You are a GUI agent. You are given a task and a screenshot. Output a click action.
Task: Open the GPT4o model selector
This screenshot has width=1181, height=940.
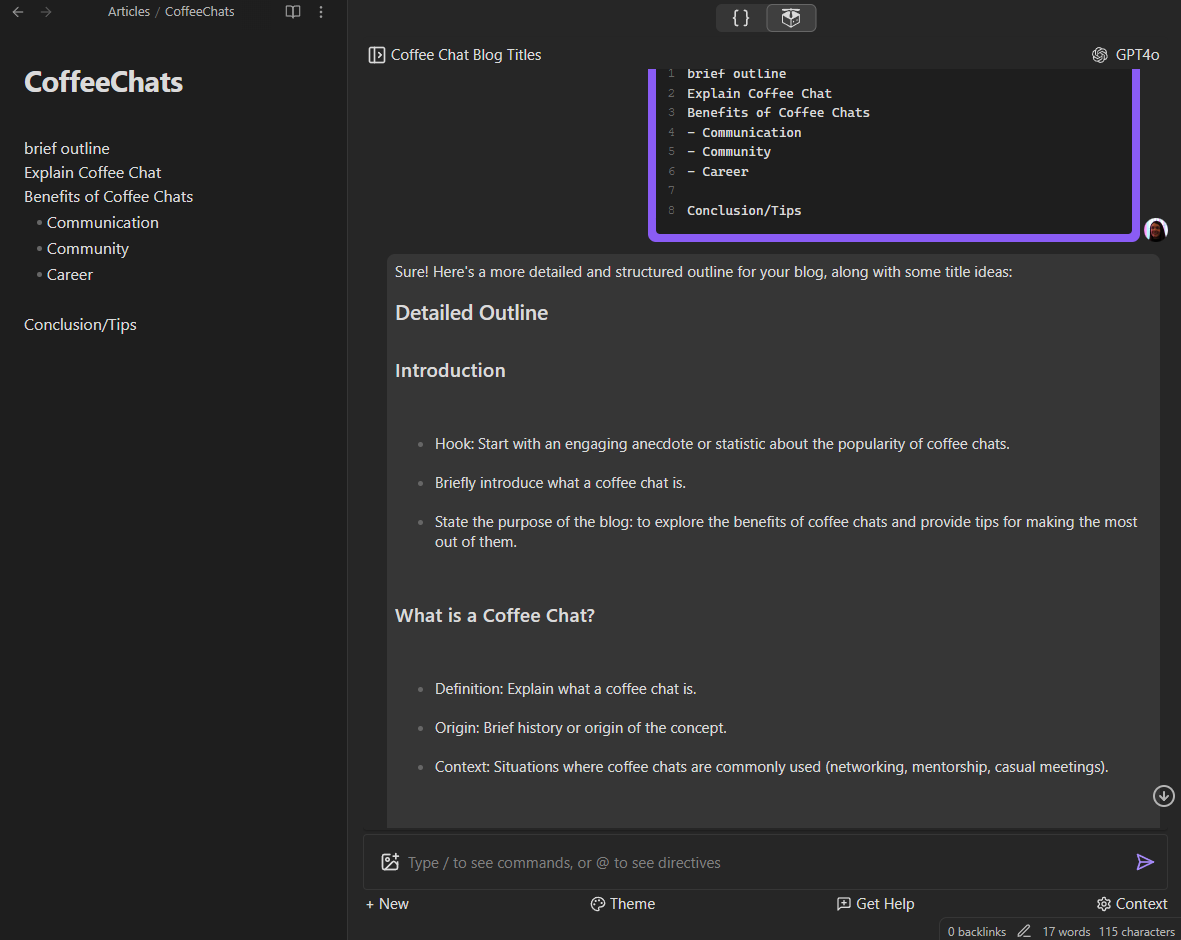click(x=1126, y=54)
